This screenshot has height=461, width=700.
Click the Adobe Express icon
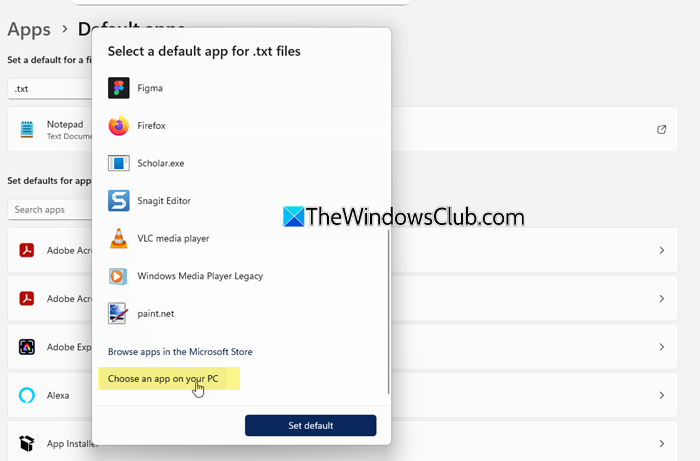coord(27,347)
